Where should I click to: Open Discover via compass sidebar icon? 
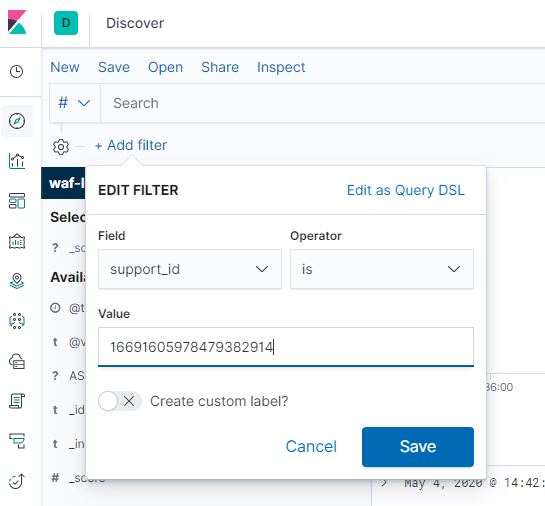17,121
